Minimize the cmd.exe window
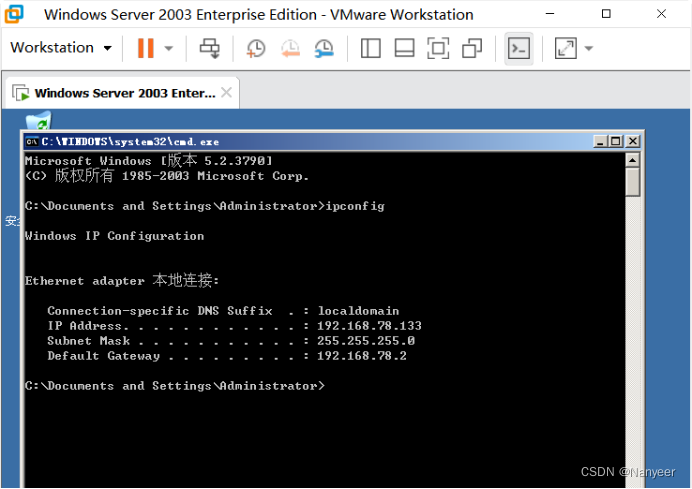This screenshot has width=692, height=489. point(600,142)
